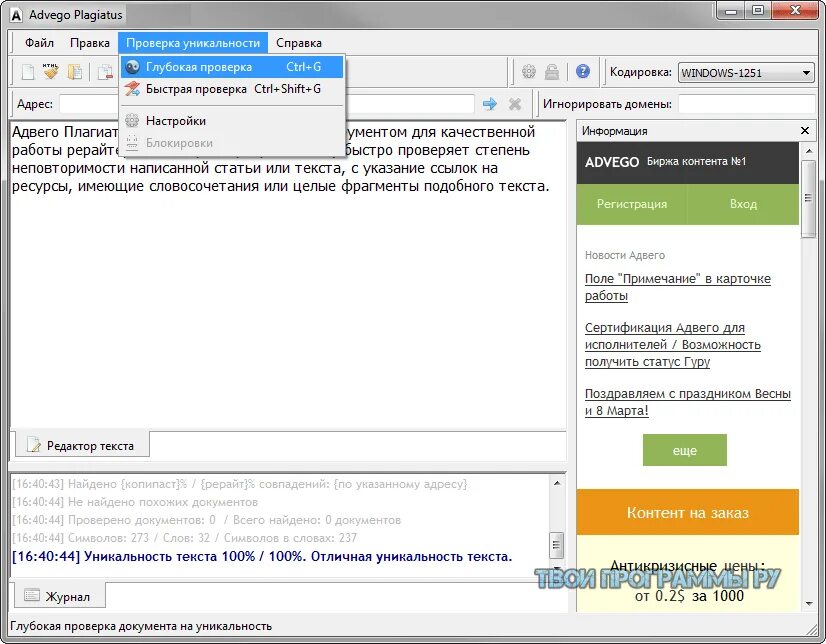The width and height of the screenshot is (826, 644).
Task: Open the Файл menu
Action: click(40, 43)
